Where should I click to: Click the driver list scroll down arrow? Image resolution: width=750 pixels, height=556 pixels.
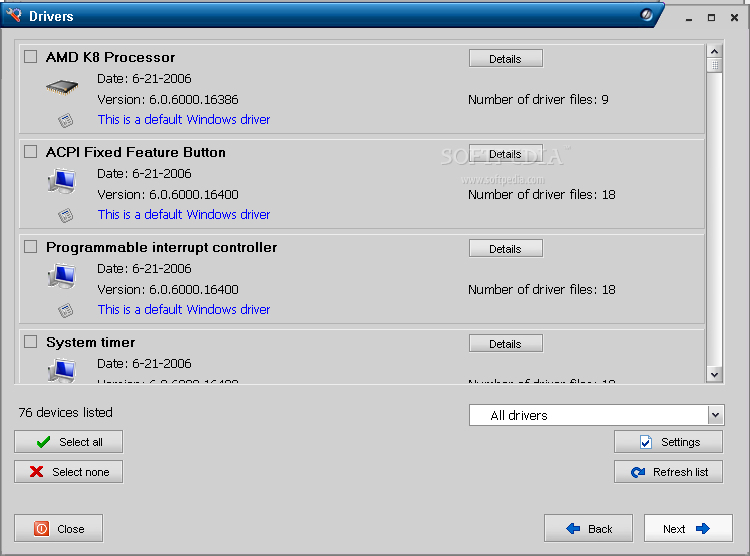tap(714, 375)
